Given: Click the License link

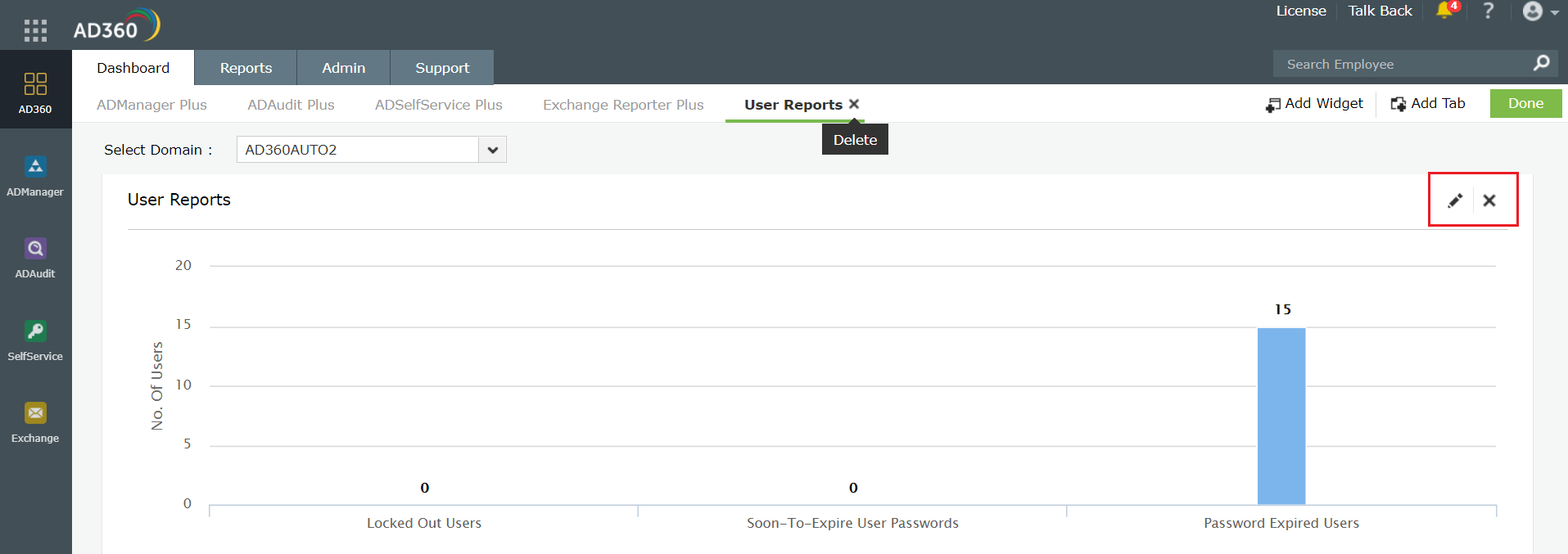Looking at the screenshot, I should click(1300, 11).
